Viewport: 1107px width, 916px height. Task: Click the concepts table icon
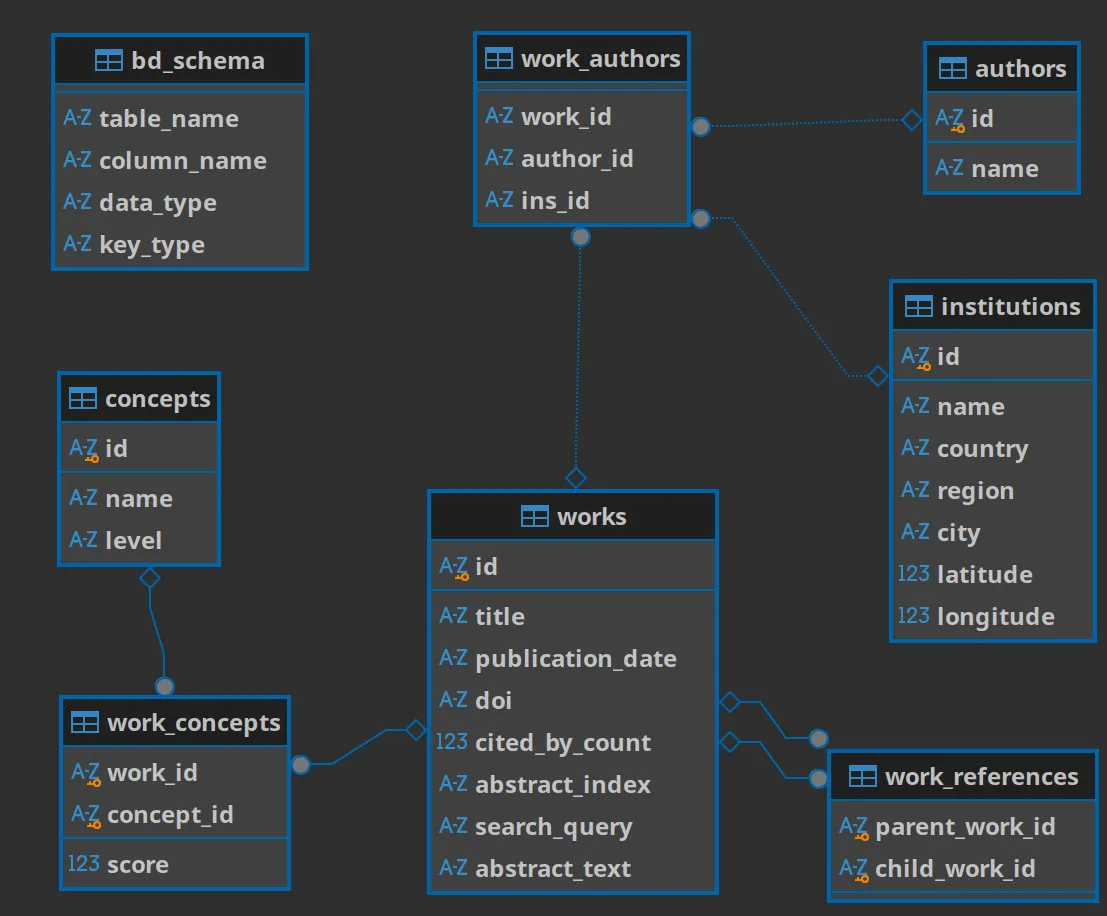tap(83, 399)
